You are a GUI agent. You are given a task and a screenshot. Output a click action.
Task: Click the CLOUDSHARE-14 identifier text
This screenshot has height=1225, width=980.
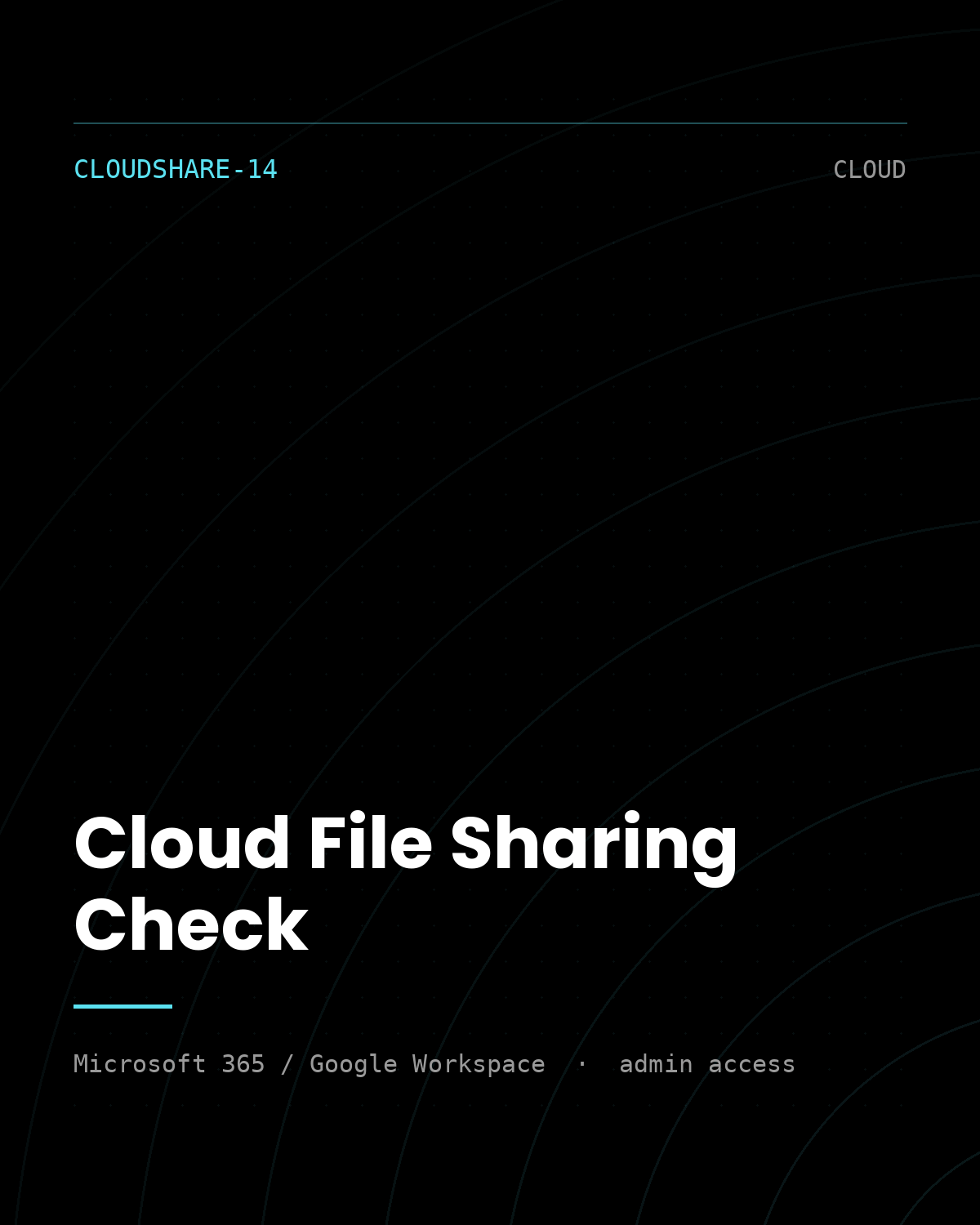(176, 169)
